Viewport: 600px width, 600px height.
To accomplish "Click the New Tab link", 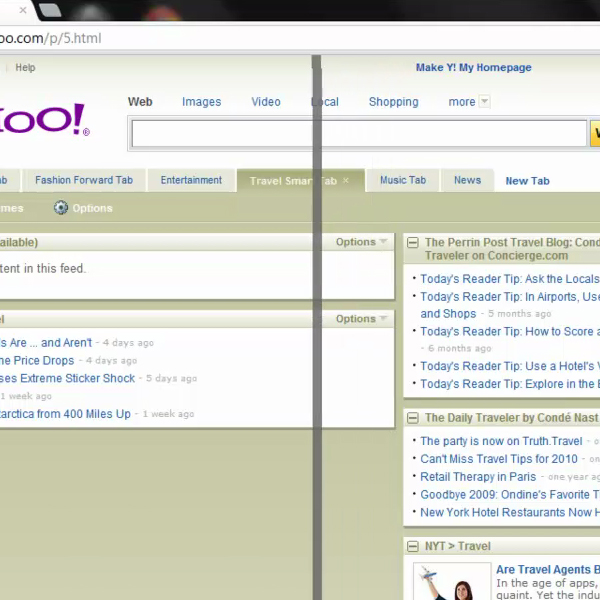I will point(528,181).
